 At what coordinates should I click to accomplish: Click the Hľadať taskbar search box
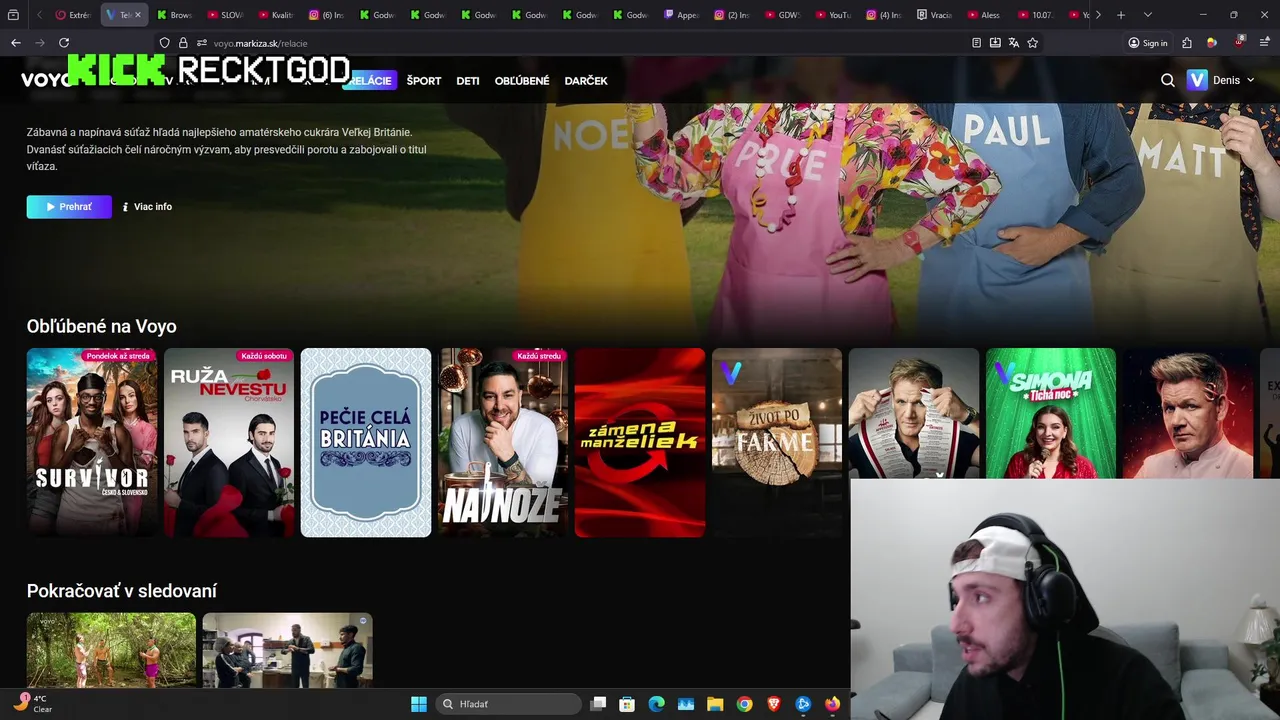tap(510, 704)
